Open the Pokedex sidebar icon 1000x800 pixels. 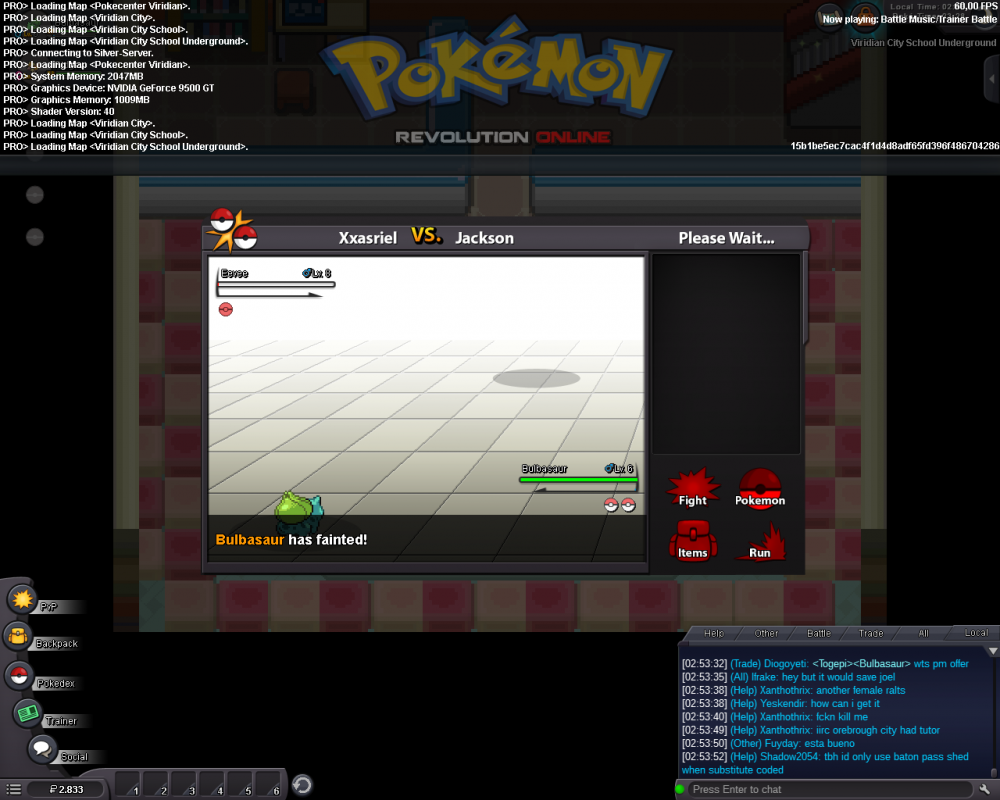(x=19, y=675)
